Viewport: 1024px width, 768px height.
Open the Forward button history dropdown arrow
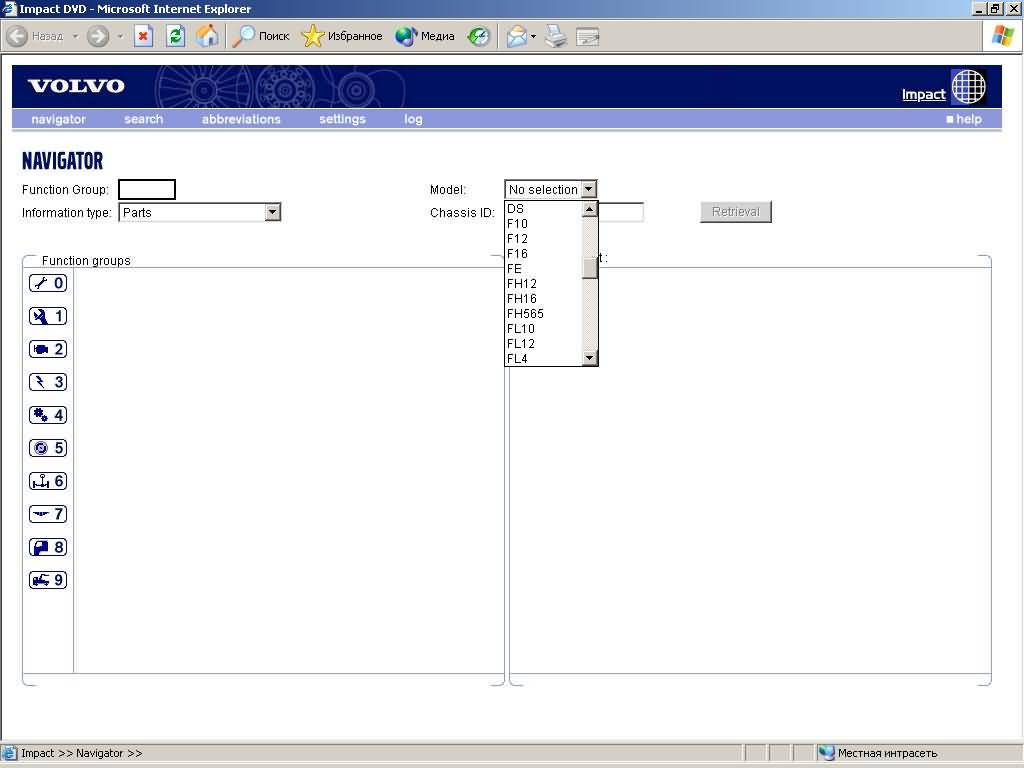tap(120, 36)
